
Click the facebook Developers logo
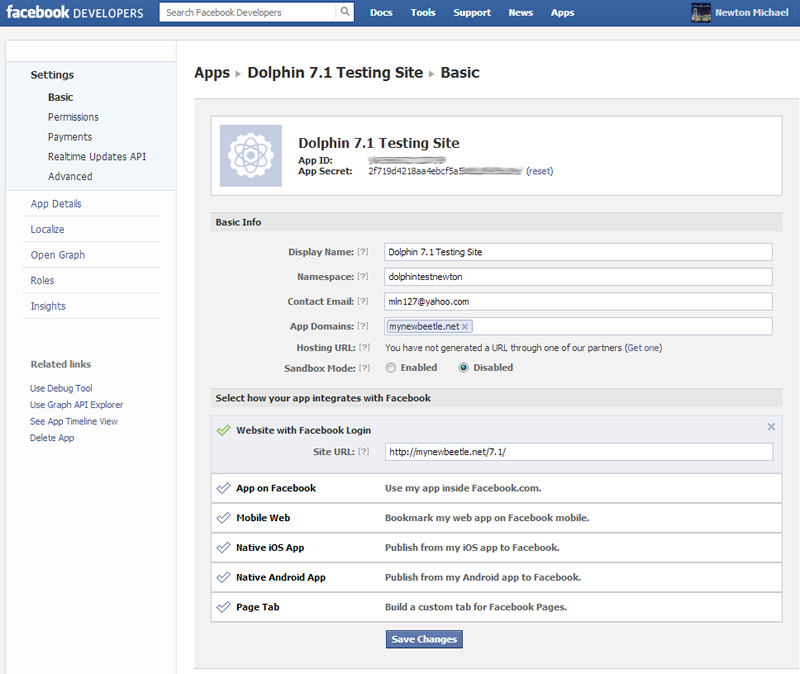[75, 13]
